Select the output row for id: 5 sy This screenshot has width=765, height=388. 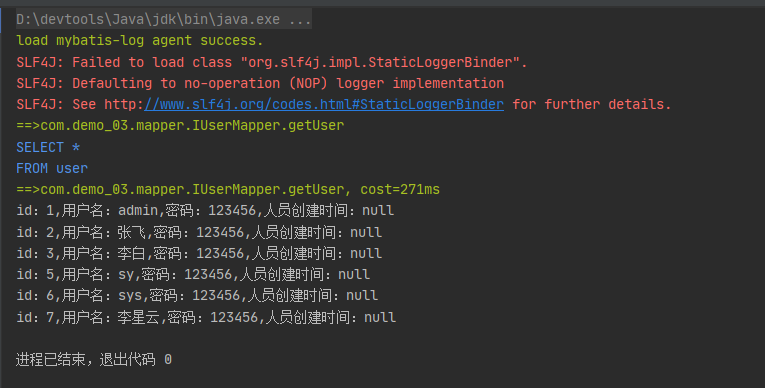coord(193,274)
